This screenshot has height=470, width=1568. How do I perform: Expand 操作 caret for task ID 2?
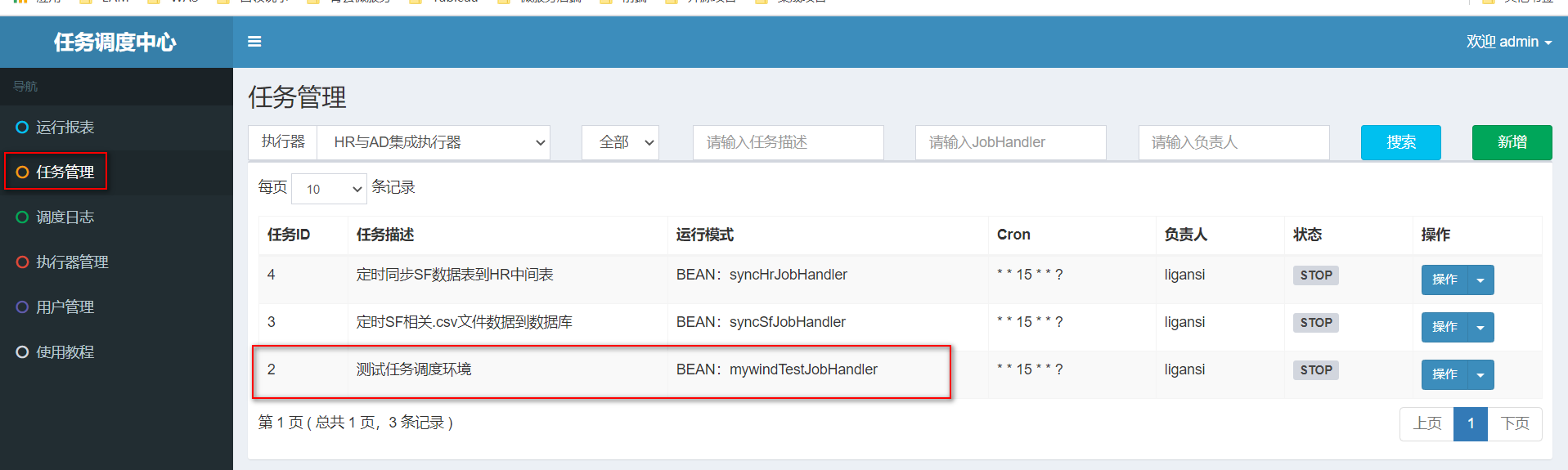tap(1480, 374)
